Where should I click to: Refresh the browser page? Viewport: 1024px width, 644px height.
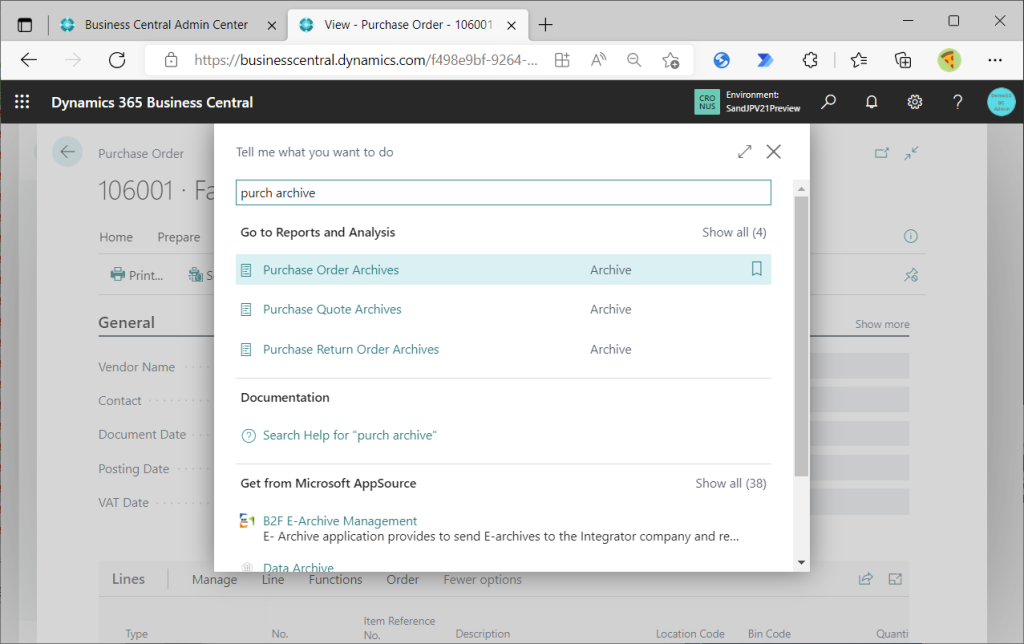click(x=117, y=60)
